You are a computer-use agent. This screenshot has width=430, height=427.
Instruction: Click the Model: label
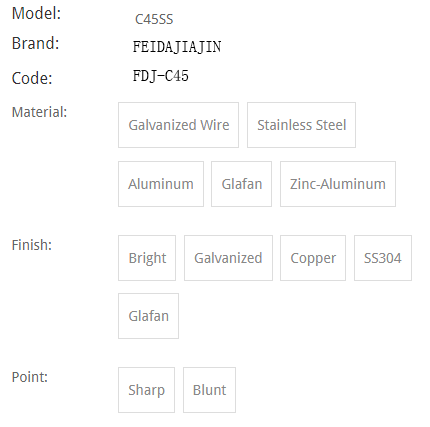point(36,13)
